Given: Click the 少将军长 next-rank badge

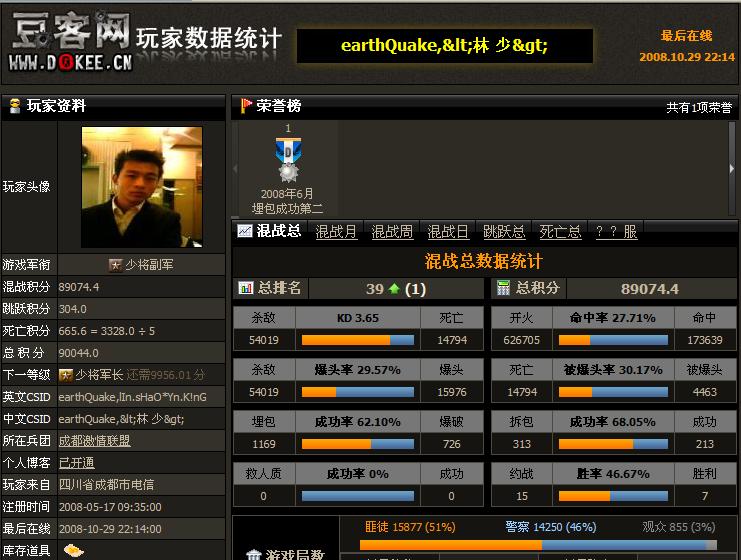Looking at the screenshot, I should coord(65,375).
